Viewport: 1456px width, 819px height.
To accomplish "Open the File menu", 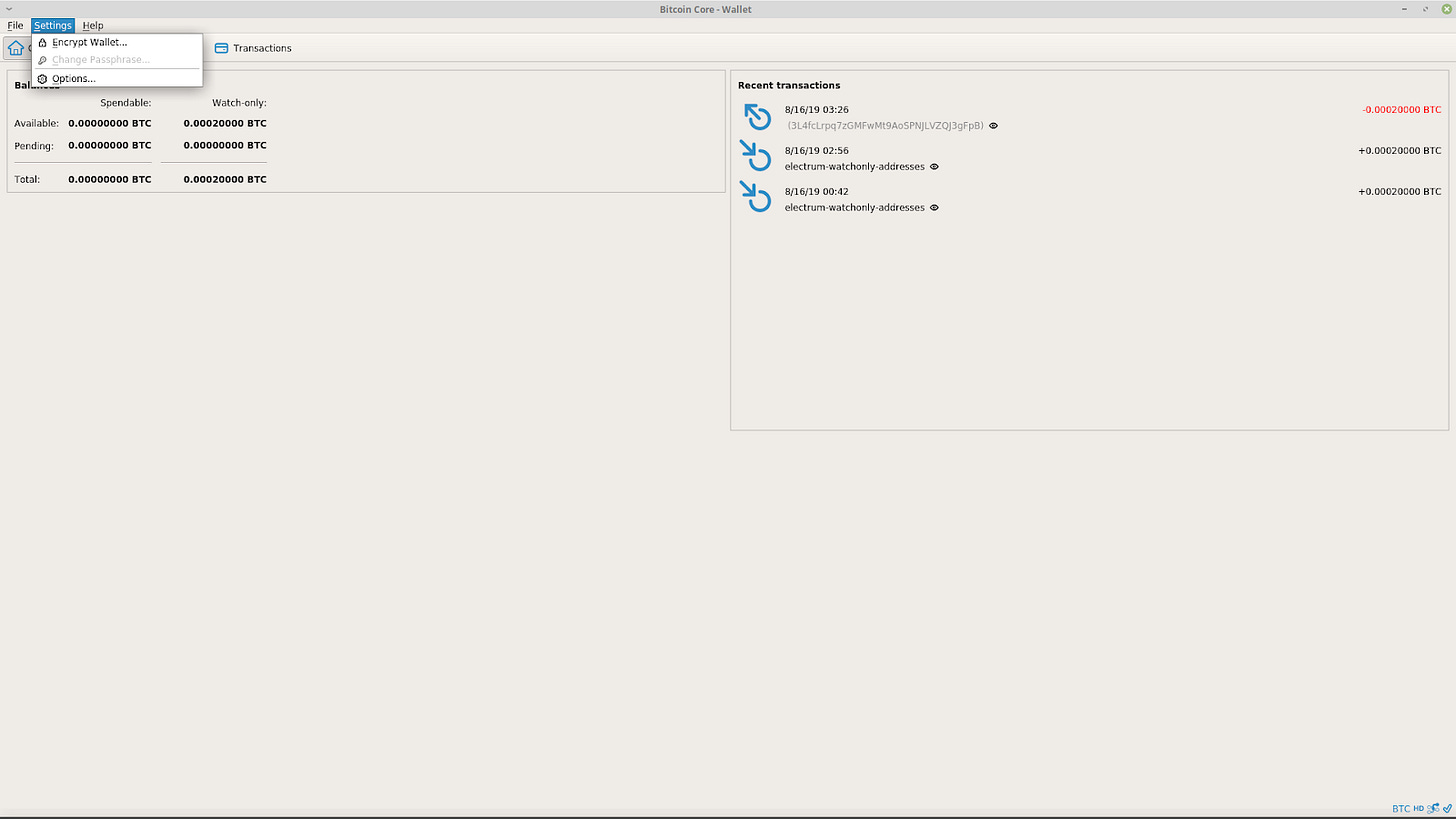I will pos(15,25).
